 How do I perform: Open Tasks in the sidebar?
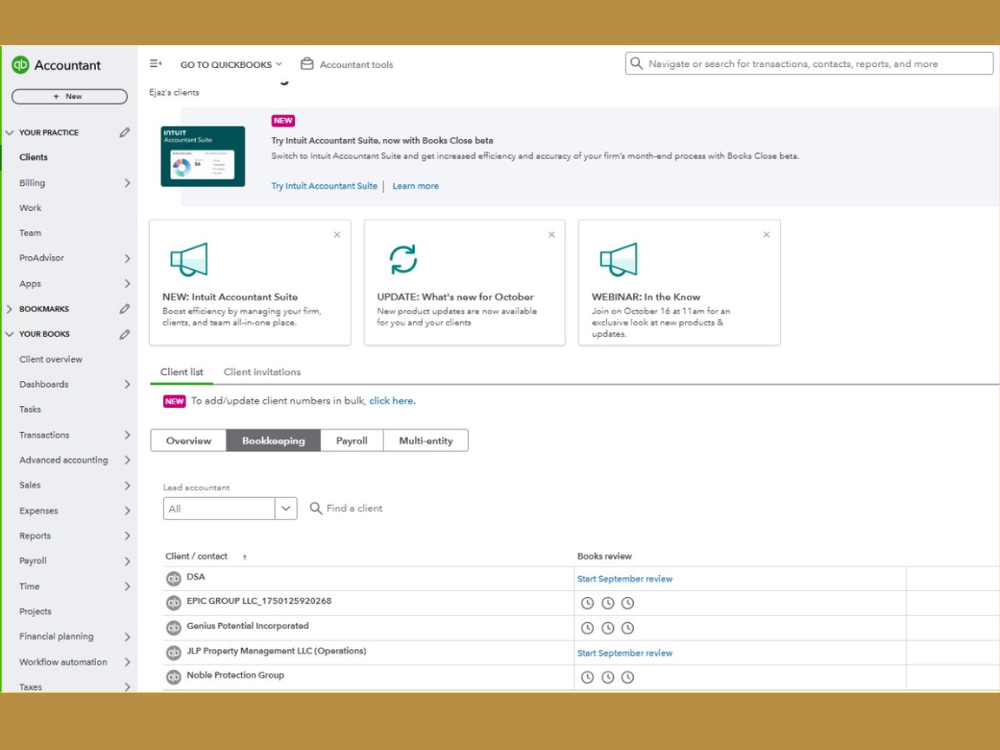(x=30, y=409)
